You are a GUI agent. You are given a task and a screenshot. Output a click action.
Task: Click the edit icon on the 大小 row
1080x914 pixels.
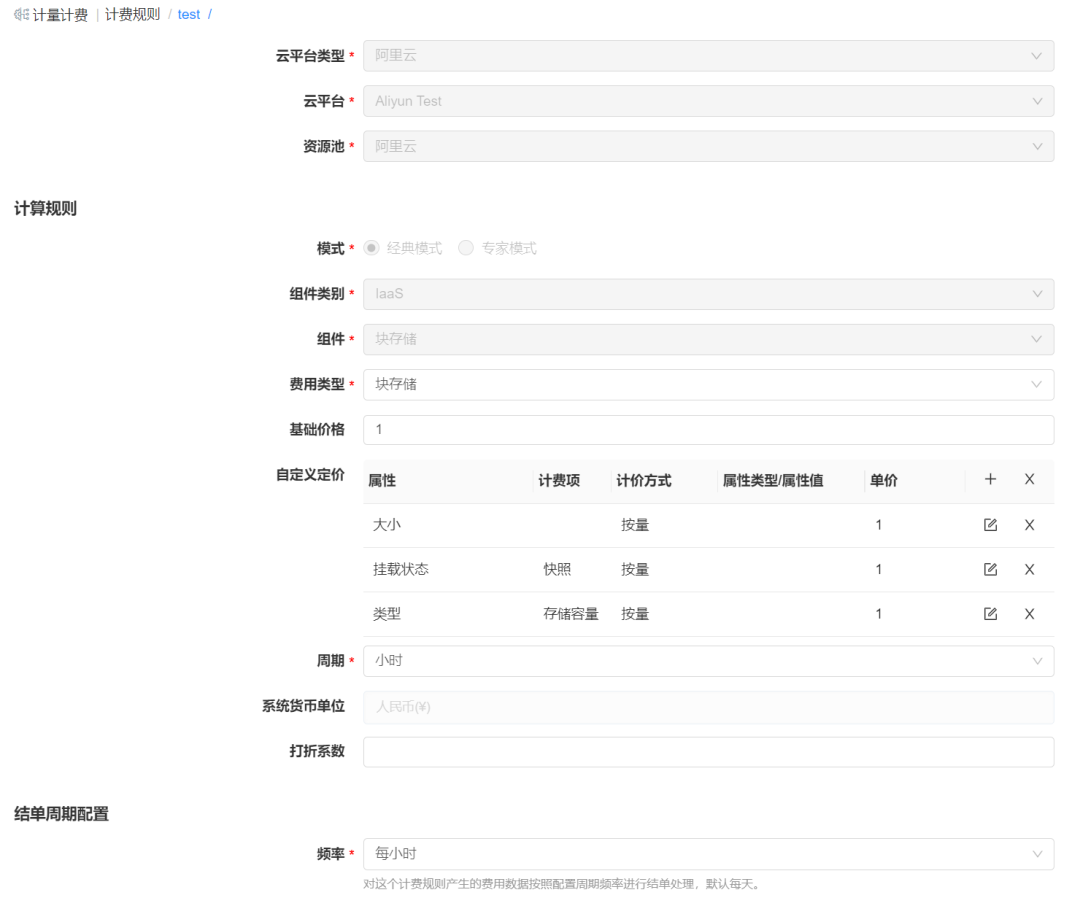[x=990, y=524]
